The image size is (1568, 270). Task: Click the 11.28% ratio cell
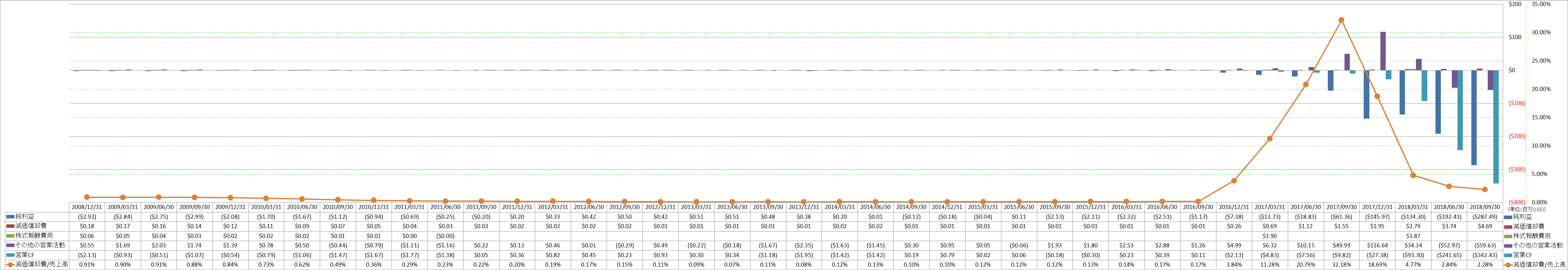pos(1270,265)
